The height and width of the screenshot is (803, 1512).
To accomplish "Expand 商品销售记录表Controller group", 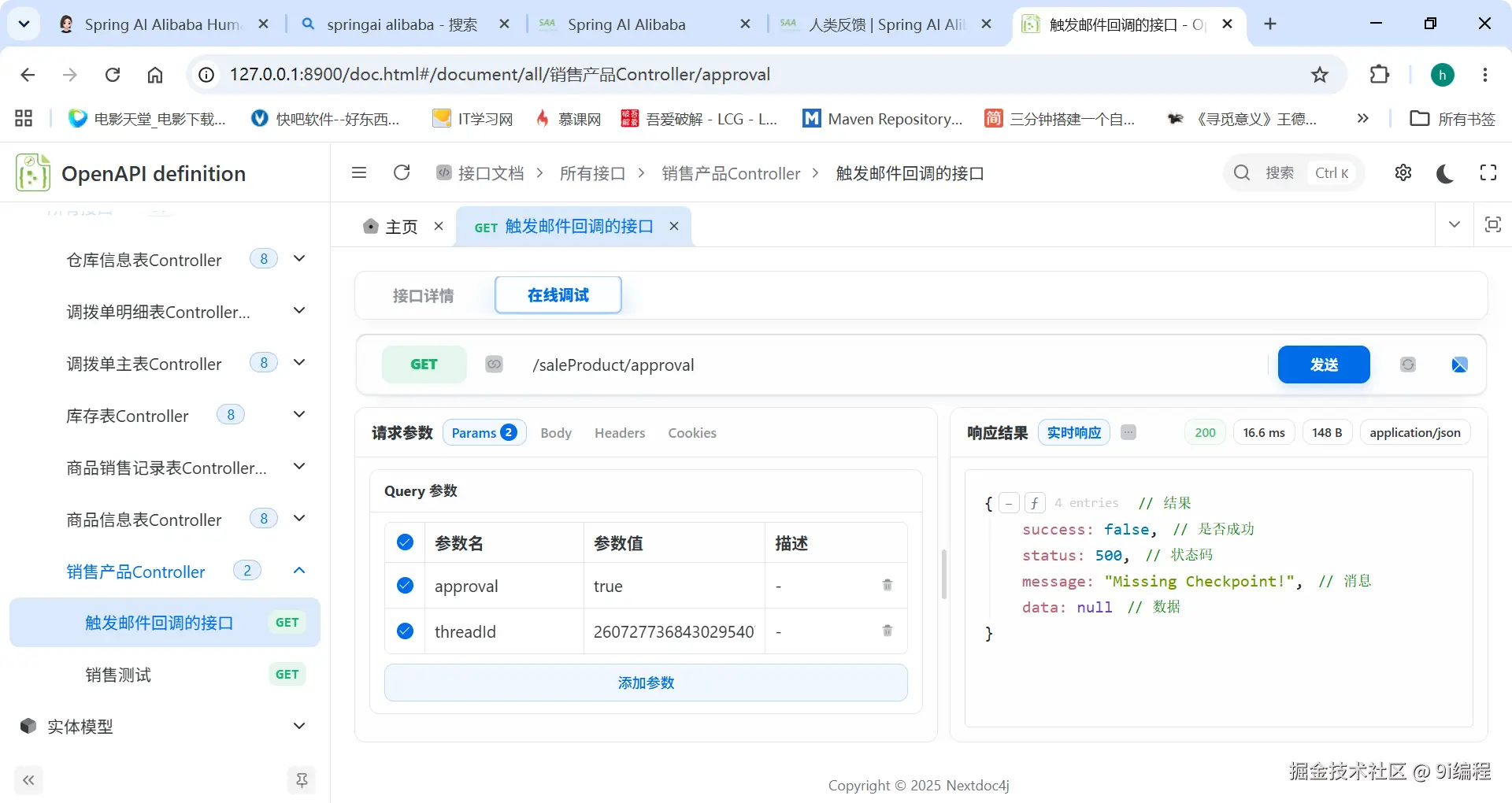I will tap(299, 467).
